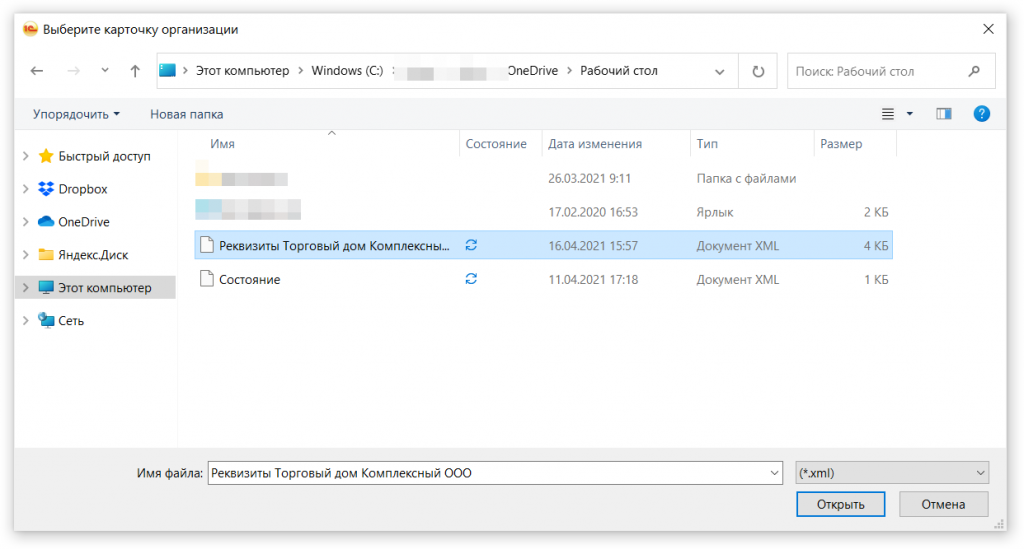Click the view layout icon
This screenshot has width=1024, height=549.
pos(887,114)
